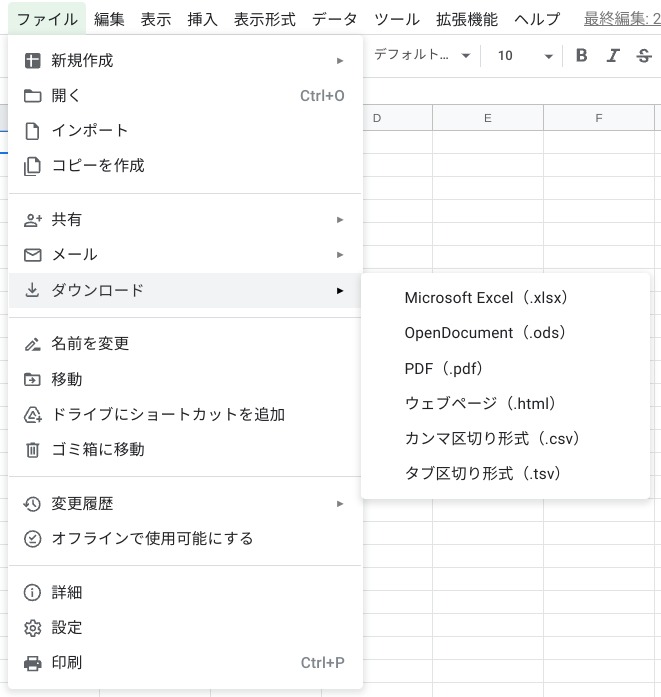This screenshot has height=697, width=661.
Task: Open the font size dropdown showing 10
Action: [x=525, y=56]
